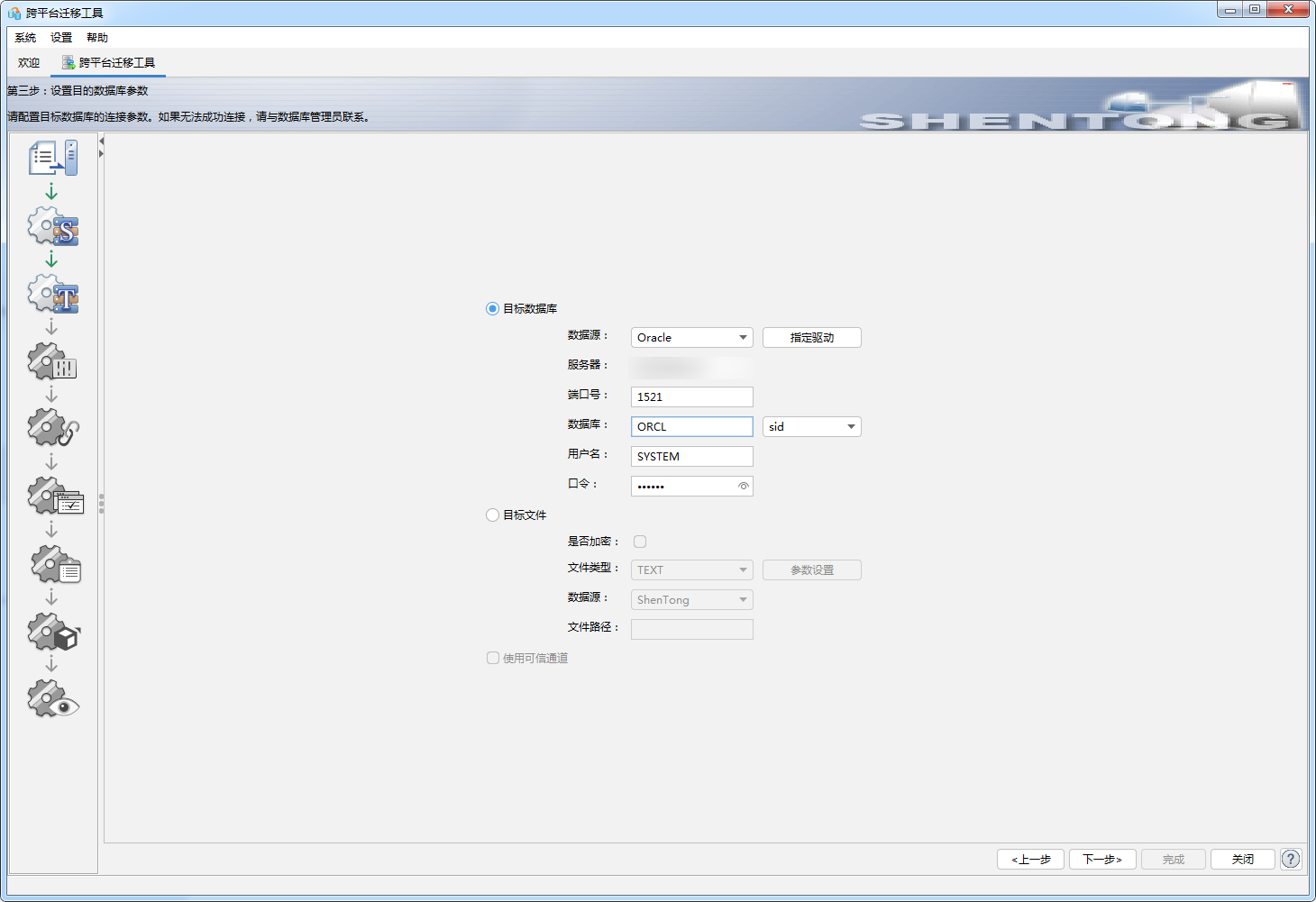Viewport: 1316px width, 902px height.
Task: Select the 目标数据库 radio button
Action: (x=492, y=308)
